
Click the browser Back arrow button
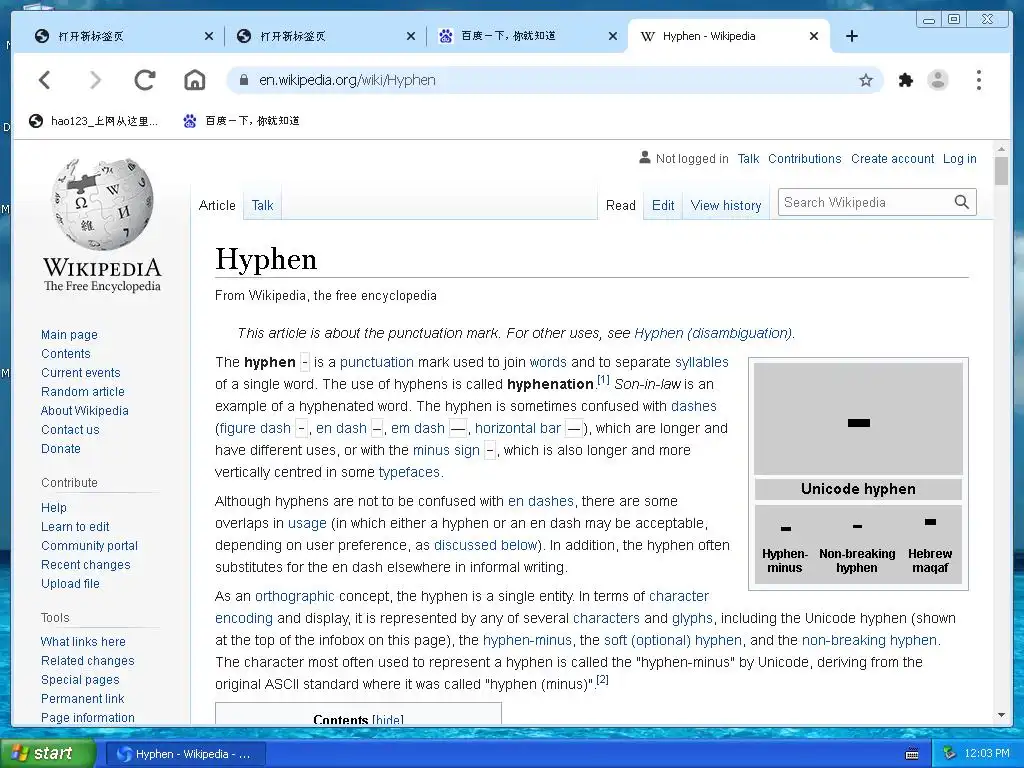(x=44, y=80)
